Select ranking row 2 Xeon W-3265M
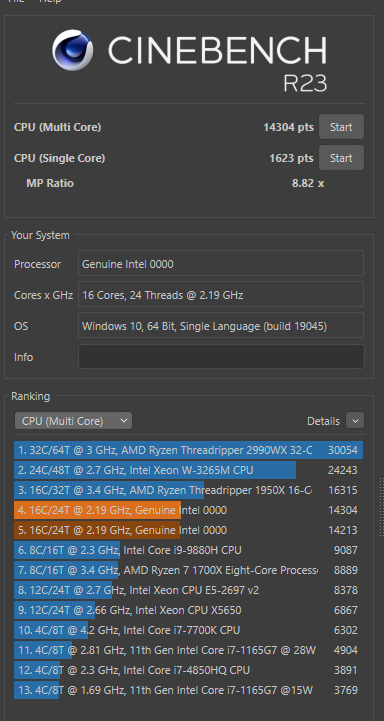This screenshot has height=721, width=384. 189,470
